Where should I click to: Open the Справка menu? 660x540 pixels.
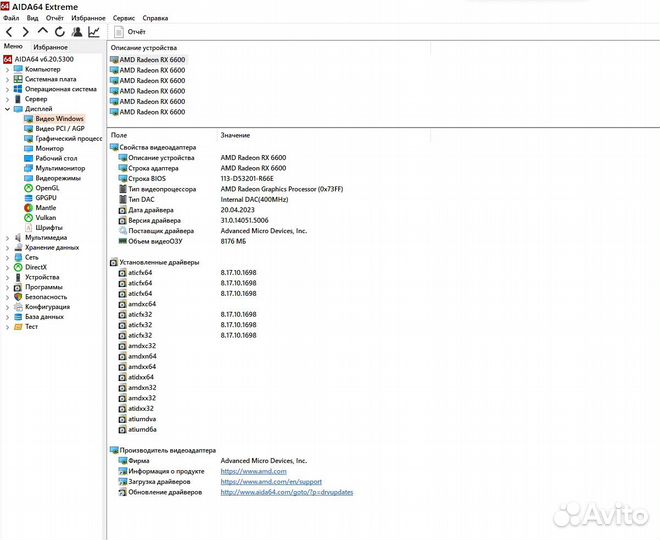(x=155, y=18)
